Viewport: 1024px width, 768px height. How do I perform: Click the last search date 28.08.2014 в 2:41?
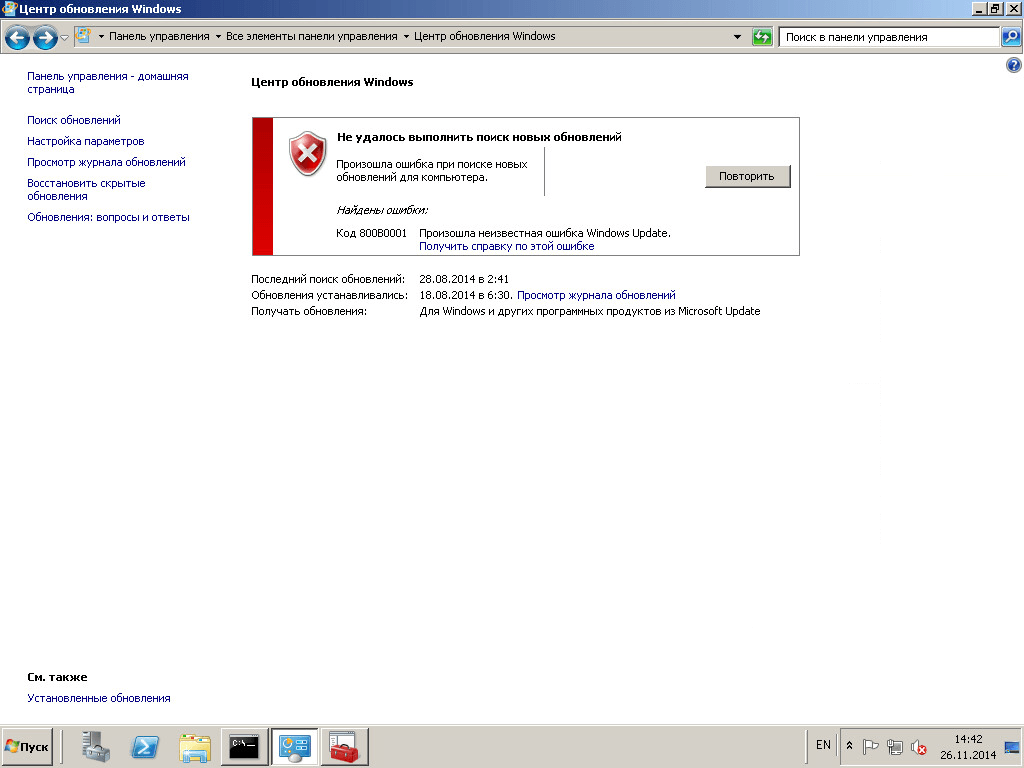[x=464, y=279]
